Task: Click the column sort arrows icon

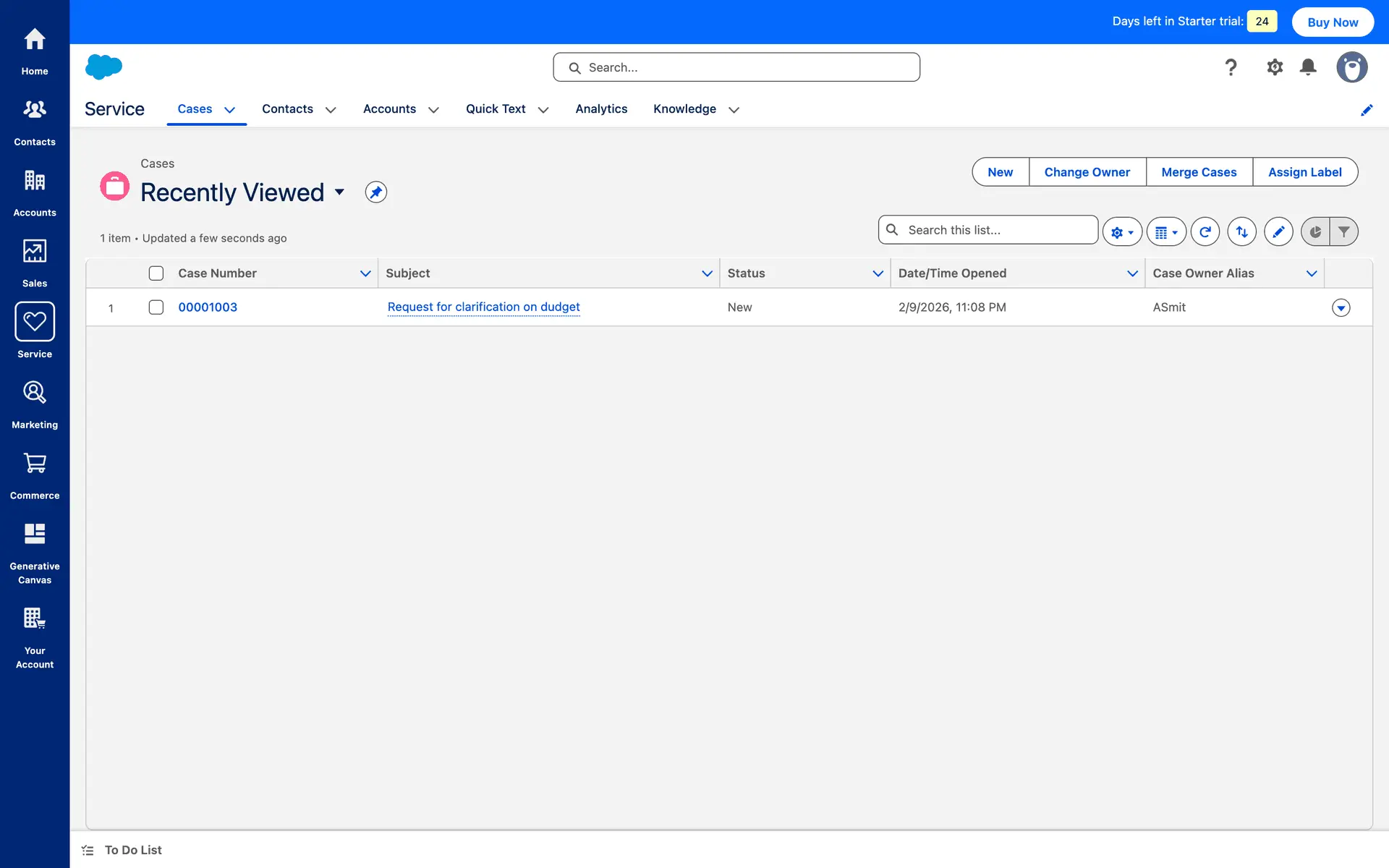Action: (1241, 231)
